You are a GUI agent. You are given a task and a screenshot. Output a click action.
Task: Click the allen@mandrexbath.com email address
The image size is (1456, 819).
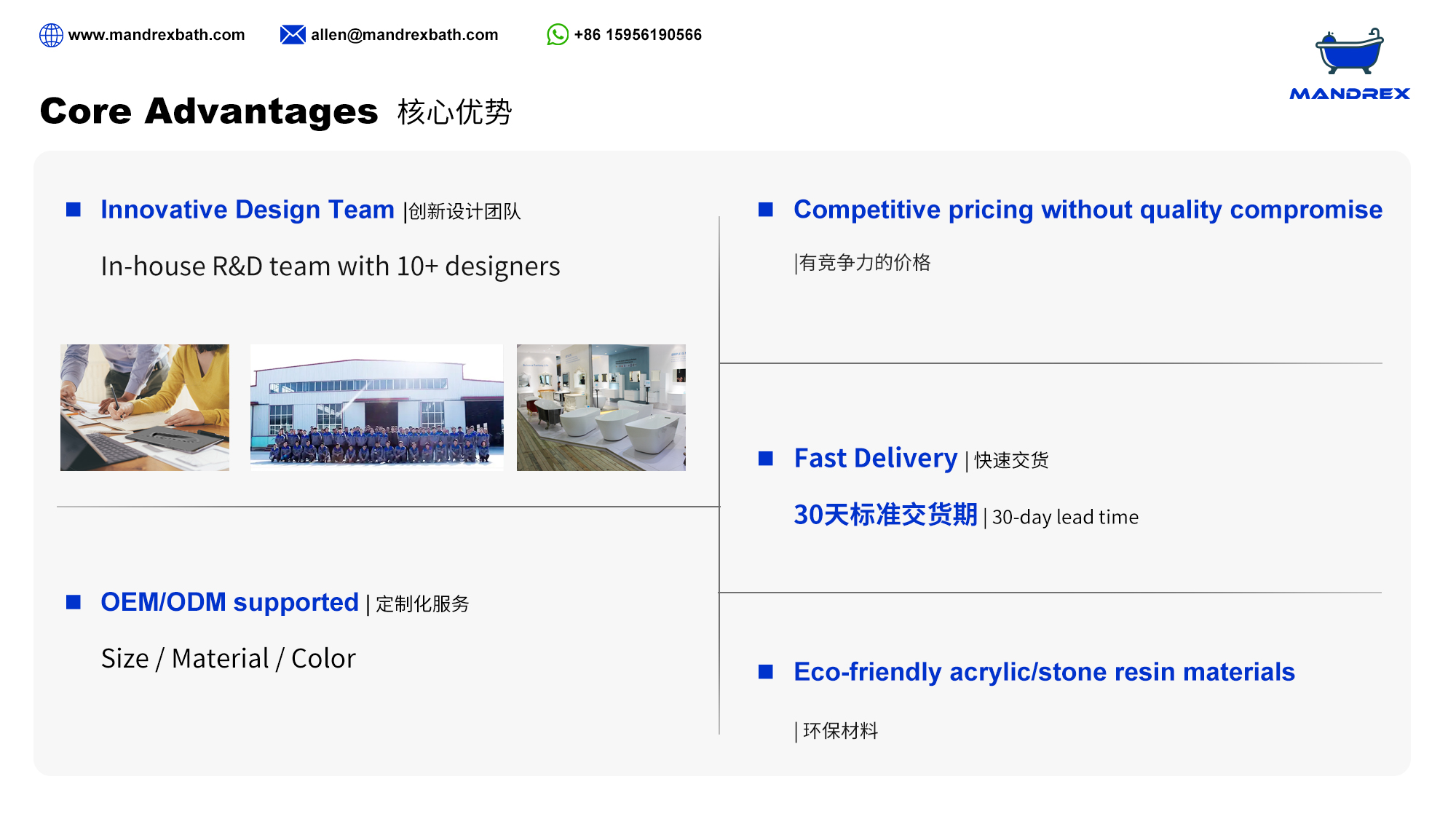pyautogui.click(x=404, y=35)
